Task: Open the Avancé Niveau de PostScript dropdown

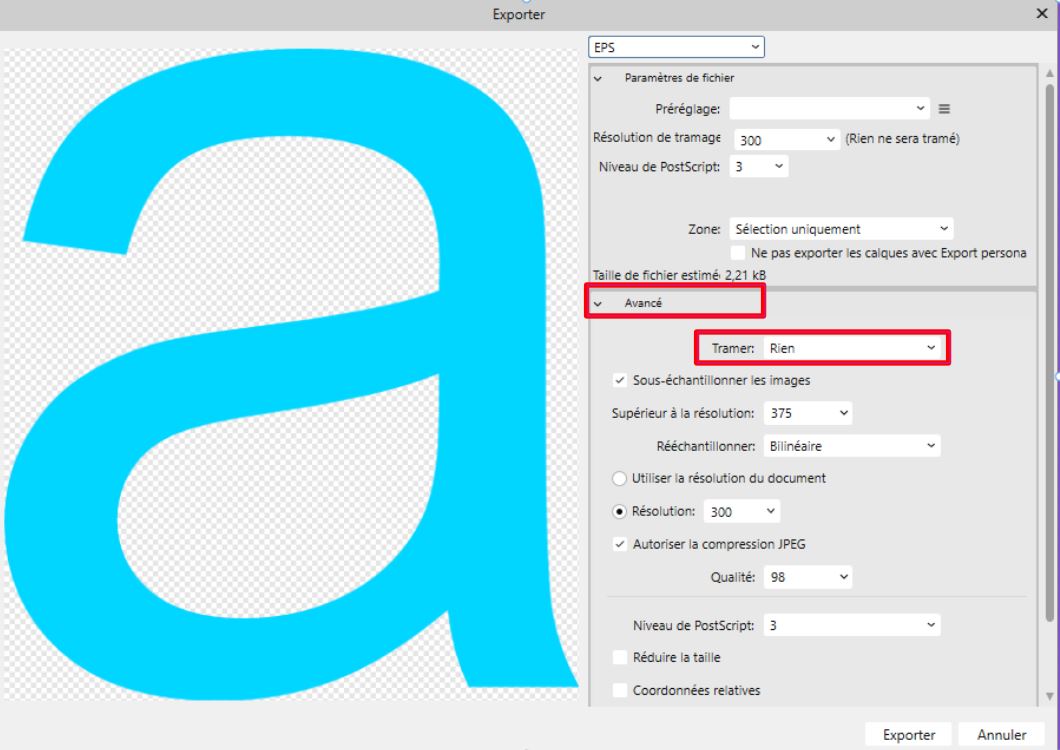Action: point(852,626)
